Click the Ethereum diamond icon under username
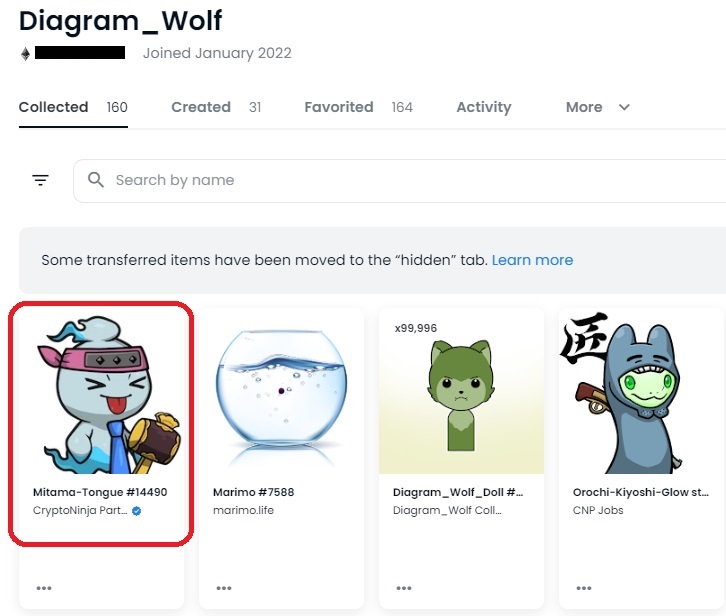The image size is (726, 616). tap(25, 54)
